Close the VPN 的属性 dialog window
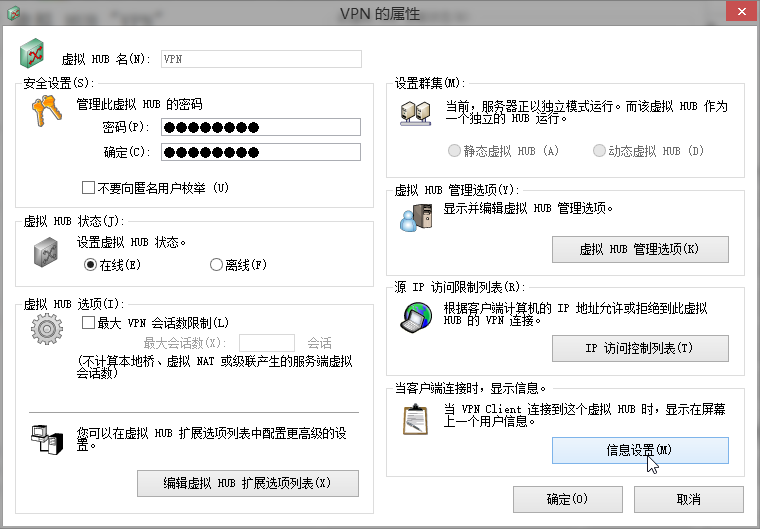The width and height of the screenshot is (760, 529). 735,13
